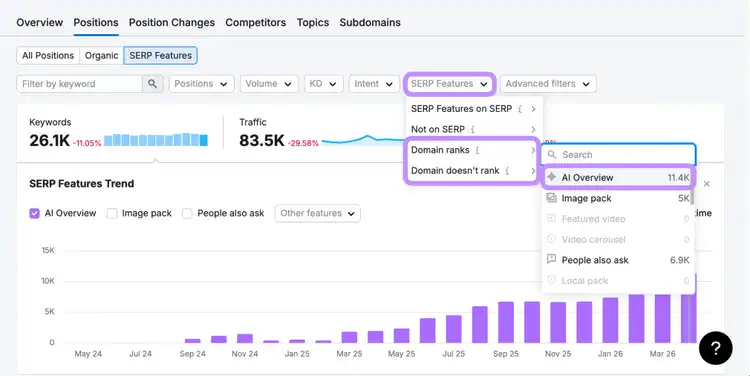This screenshot has width=750, height=376.
Task: Open the Positions filter dropdown
Action: click(201, 84)
